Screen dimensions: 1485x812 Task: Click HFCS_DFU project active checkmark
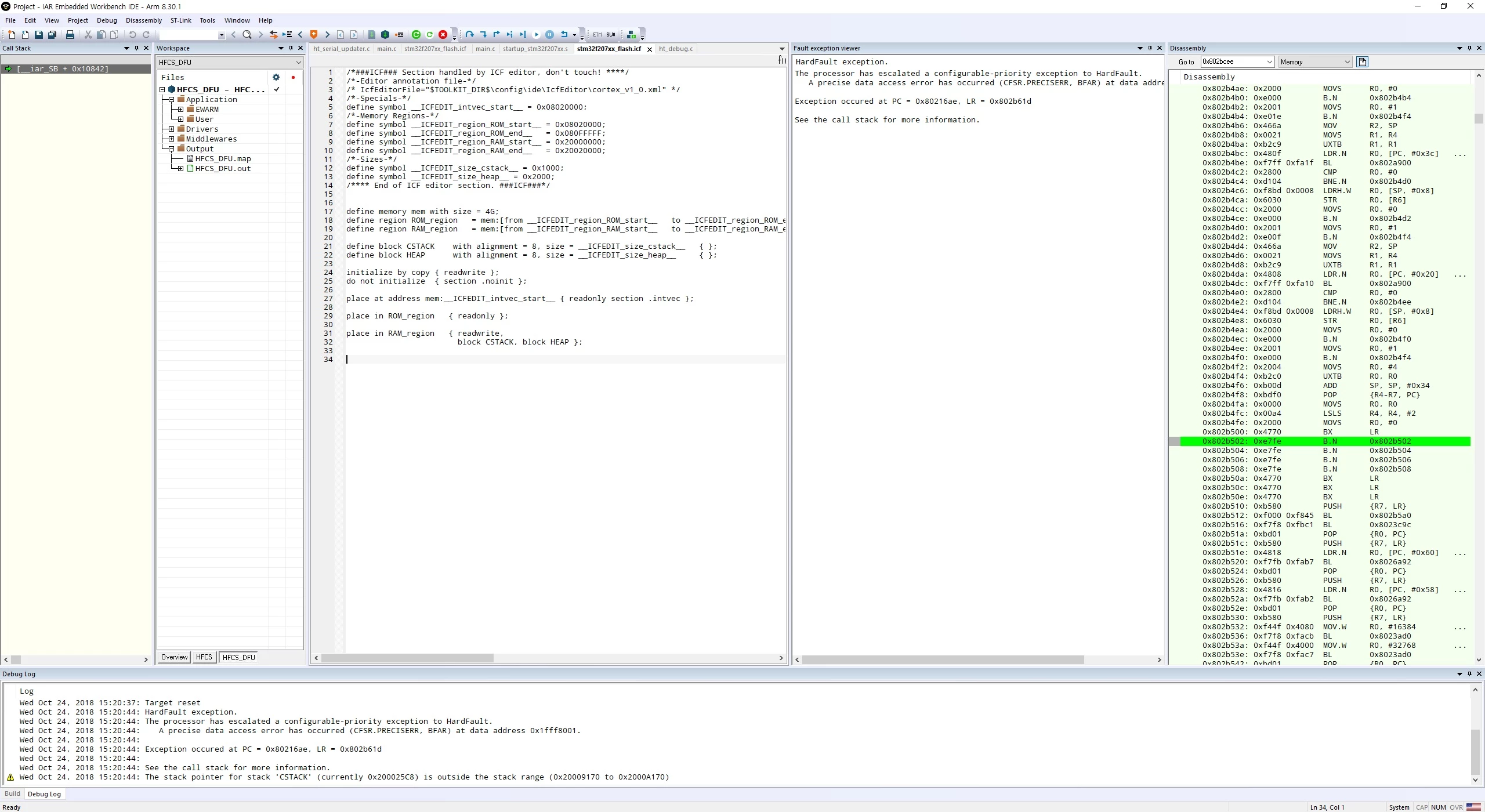tap(277, 89)
